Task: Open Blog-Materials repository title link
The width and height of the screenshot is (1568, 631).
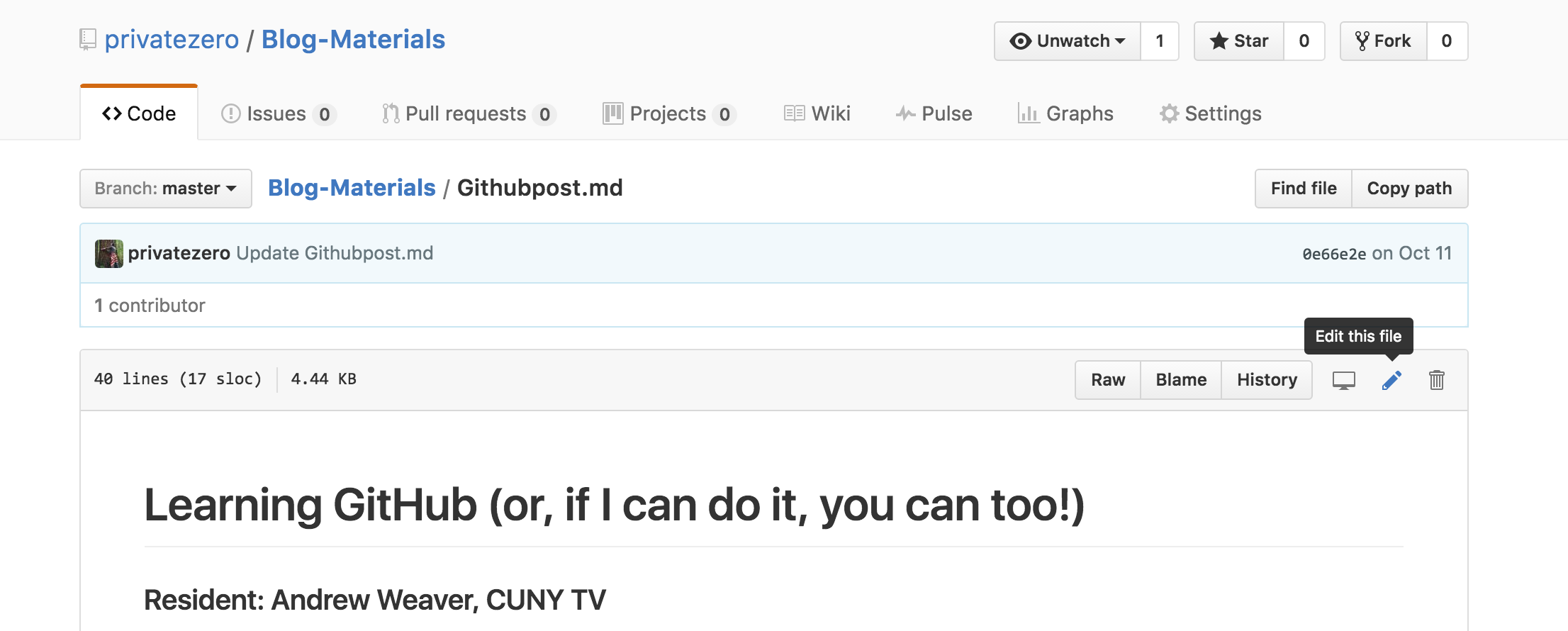Action: coord(353,40)
